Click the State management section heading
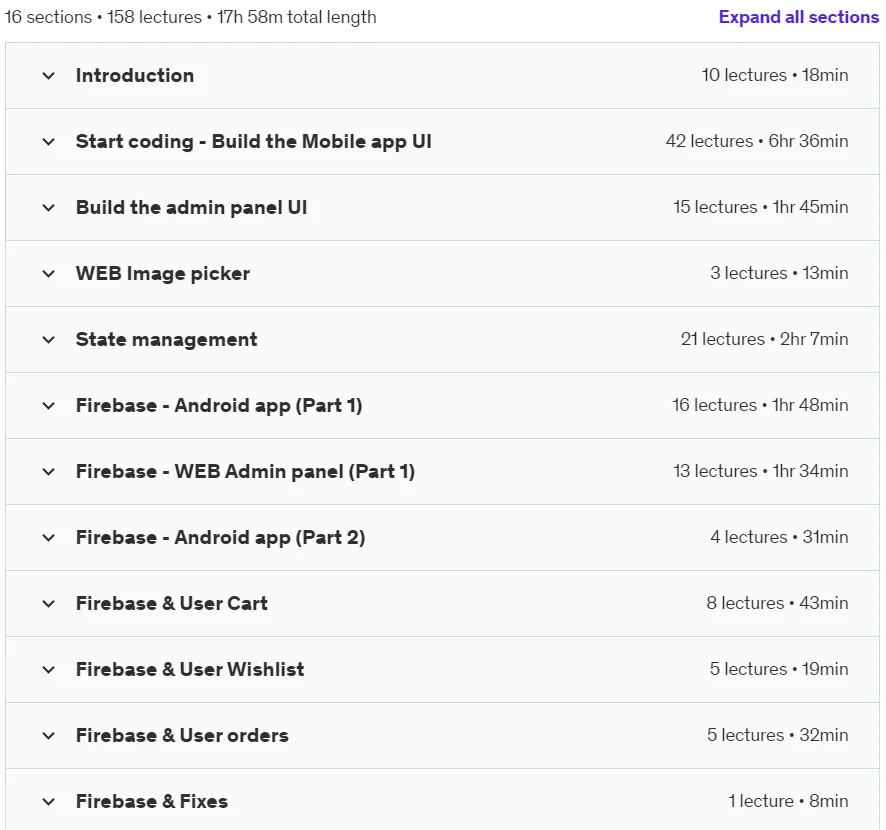The height and width of the screenshot is (830, 886). [x=167, y=340]
